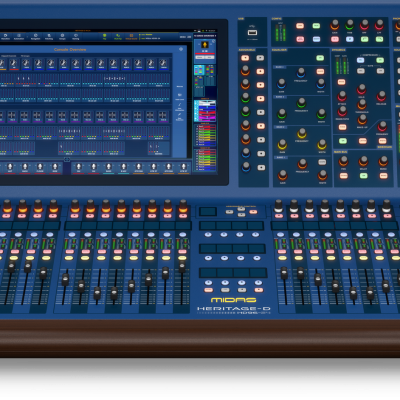Click the green knob in config section
The width and height of the screenshot is (400, 400).
pos(349,24)
